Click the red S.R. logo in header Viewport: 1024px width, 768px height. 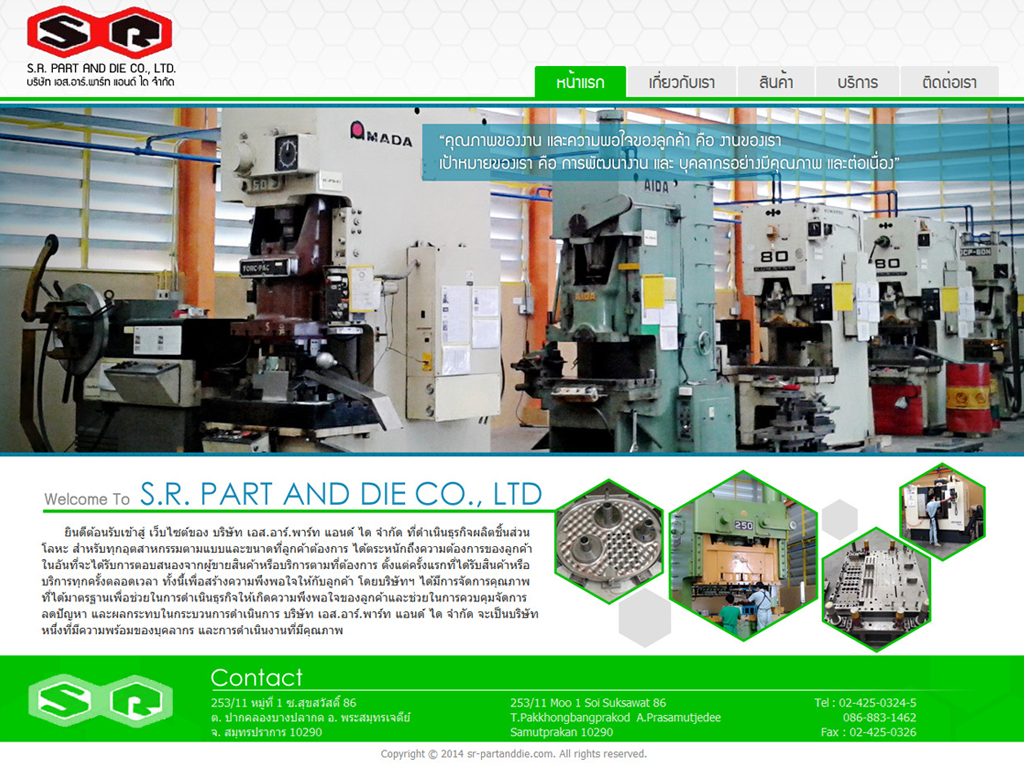pyautogui.click(x=99, y=33)
